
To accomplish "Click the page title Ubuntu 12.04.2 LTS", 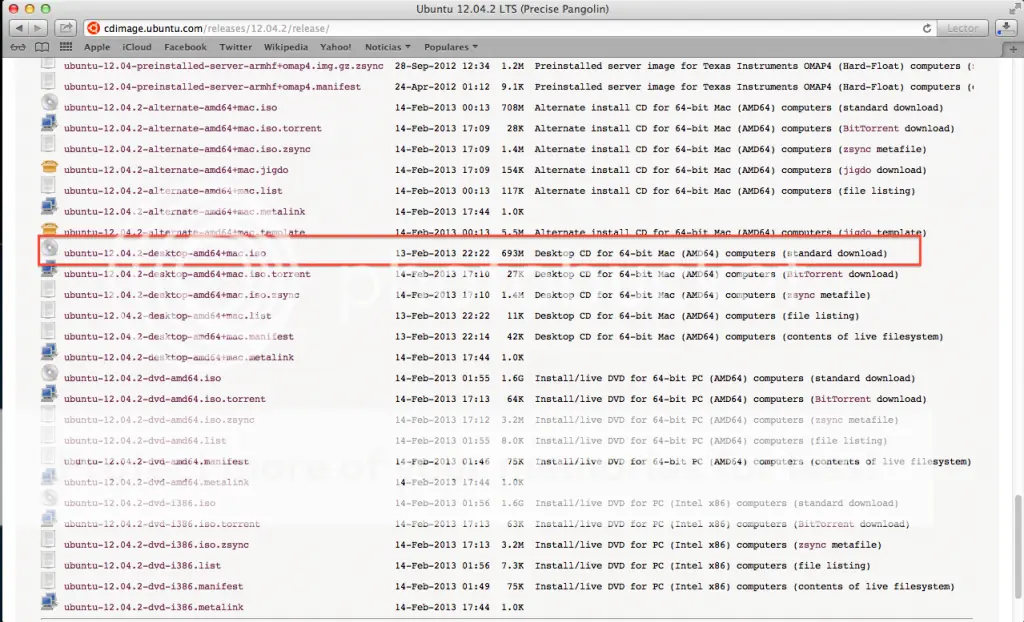I will point(512,9).
